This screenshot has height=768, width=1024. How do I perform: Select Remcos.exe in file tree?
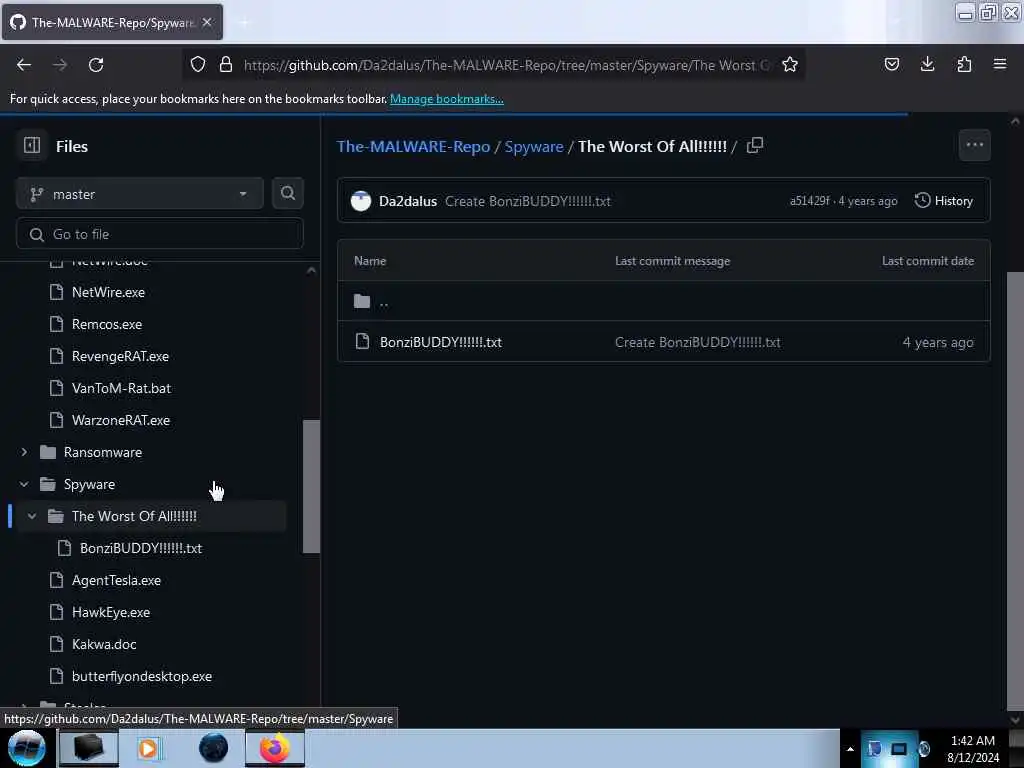pos(106,324)
